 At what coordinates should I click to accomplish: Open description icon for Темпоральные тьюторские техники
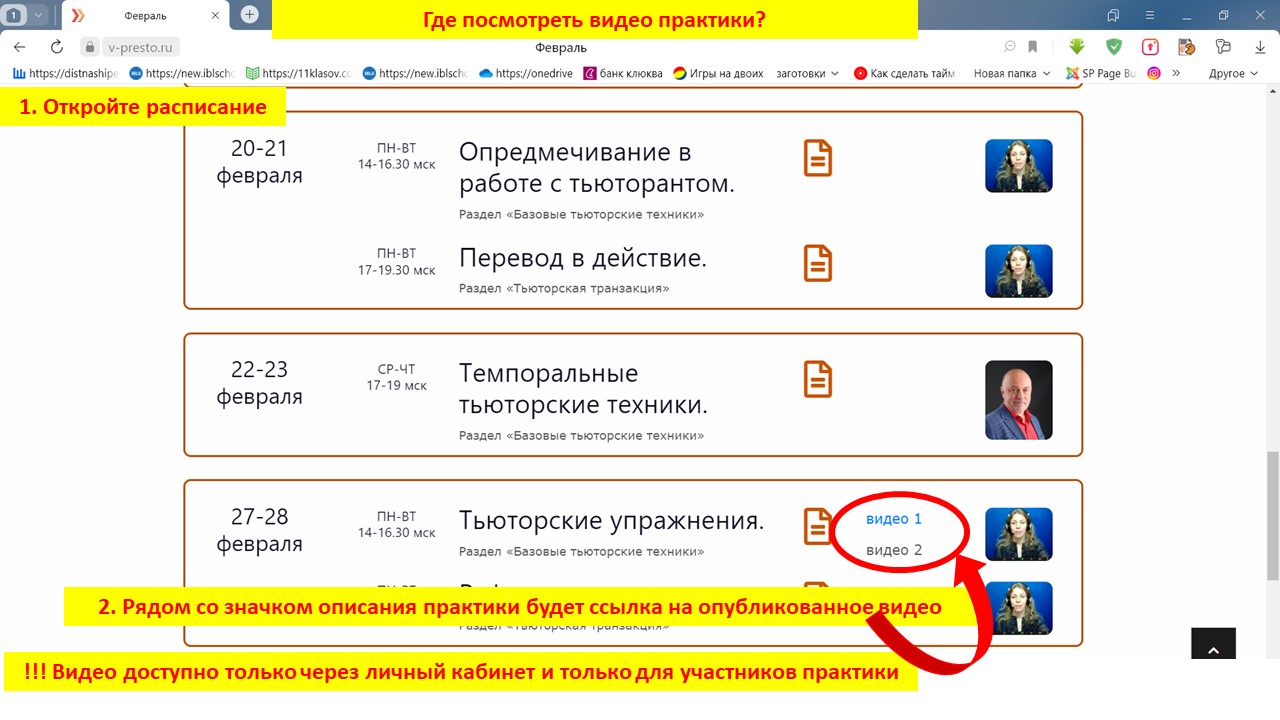tap(818, 379)
